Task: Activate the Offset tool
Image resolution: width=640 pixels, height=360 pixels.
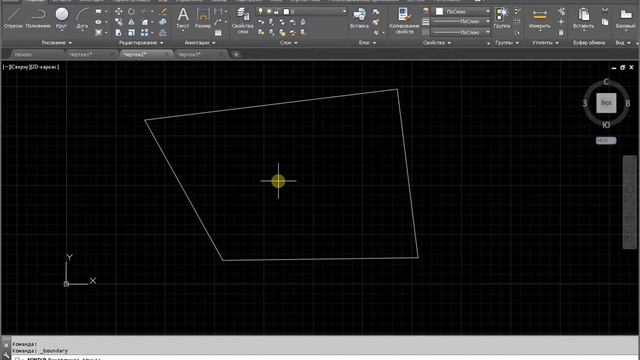Action: pos(163,32)
